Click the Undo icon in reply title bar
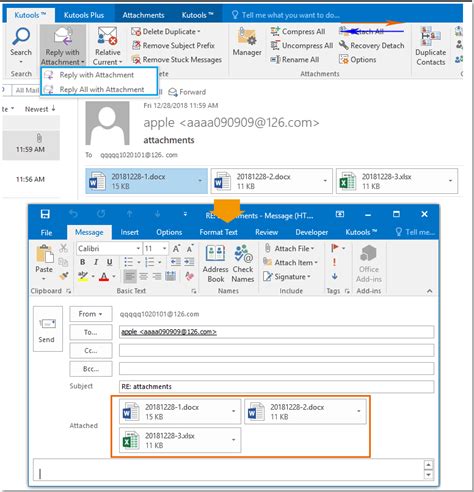This screenshot has width=474, height=492. [73, 214]
